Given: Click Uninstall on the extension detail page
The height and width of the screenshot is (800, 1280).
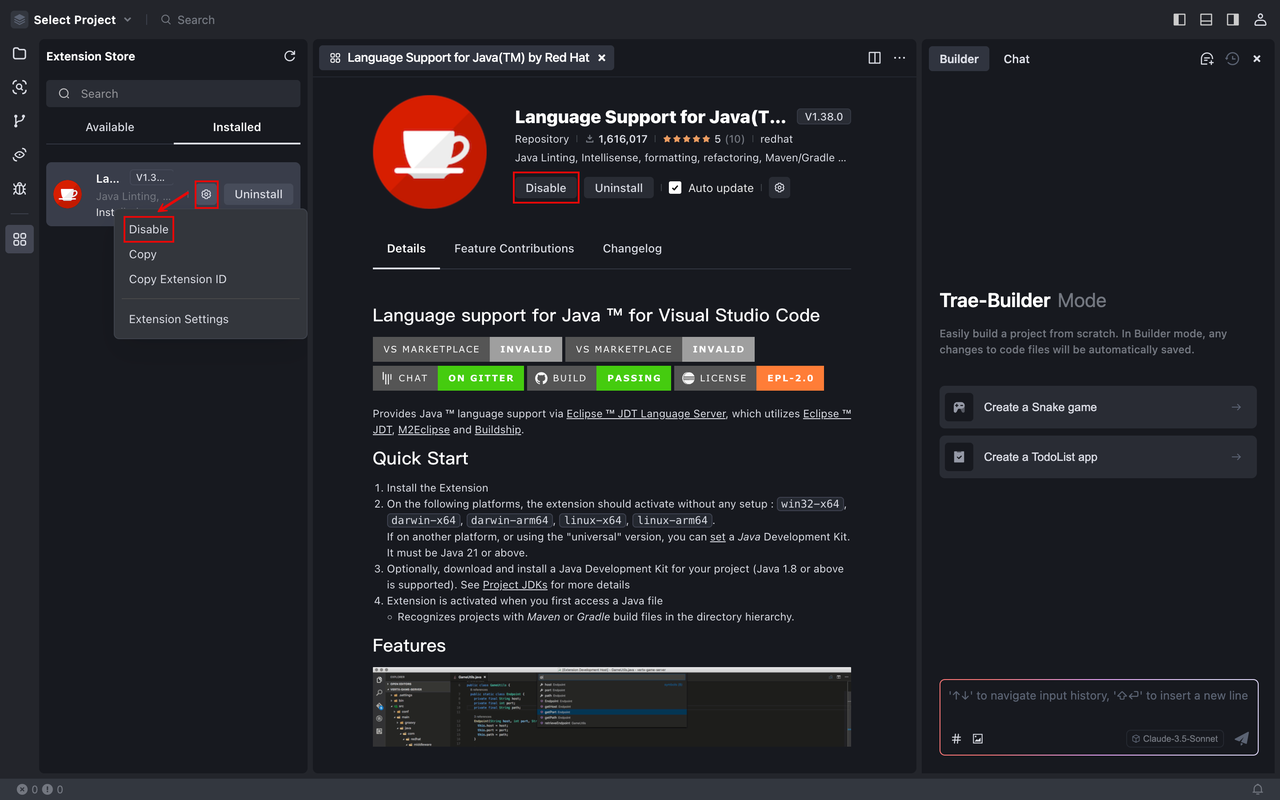Looking at the screenshot, I should click(x=619, y=188).
